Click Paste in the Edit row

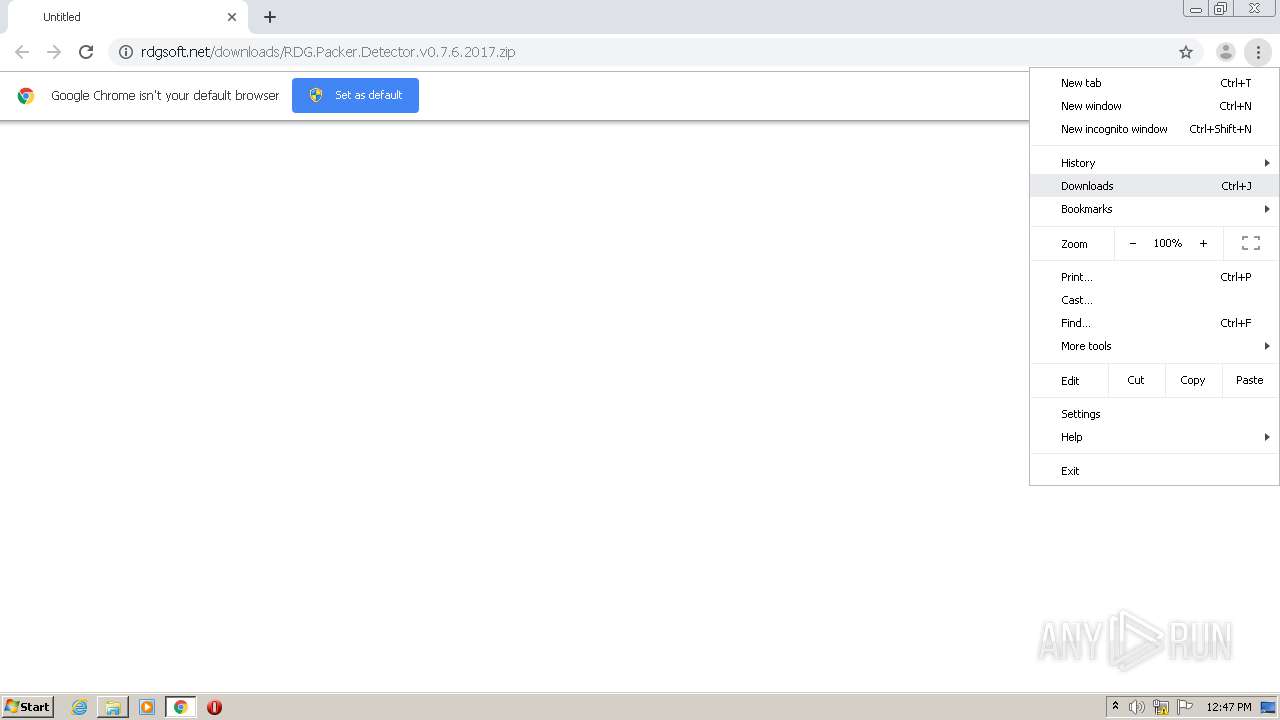[1250, 380]
